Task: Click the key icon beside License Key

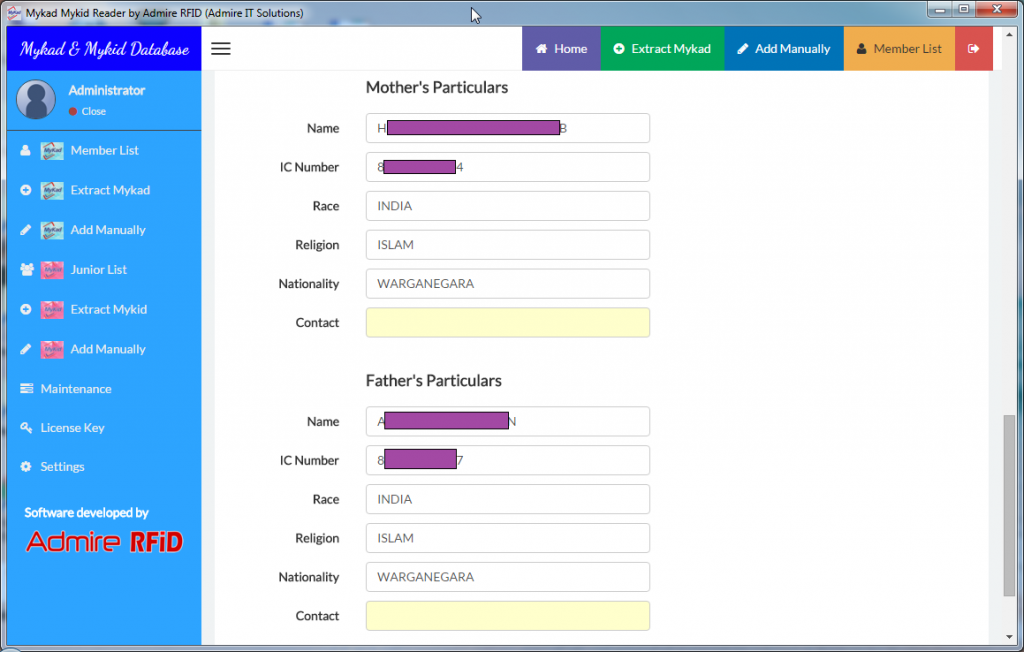Action: point(26,428)
